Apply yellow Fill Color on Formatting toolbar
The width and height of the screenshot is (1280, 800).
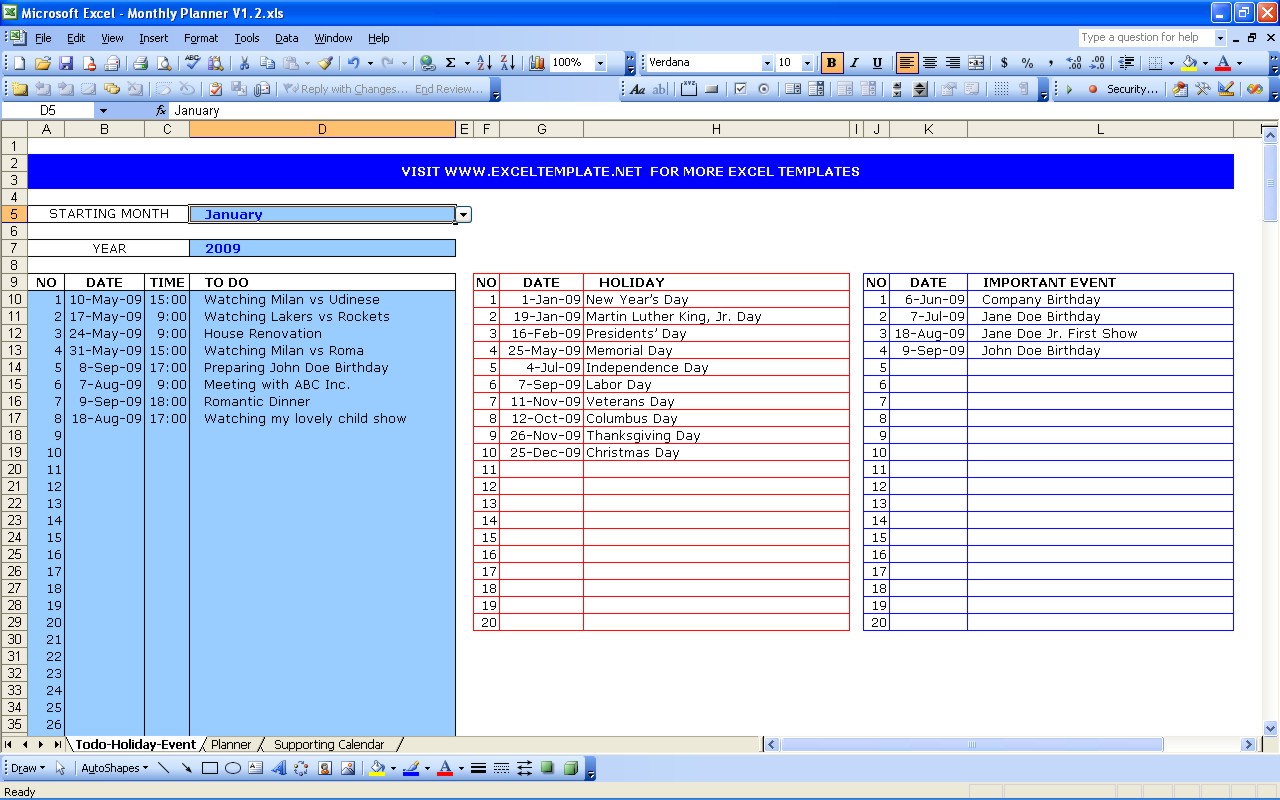click(1188, 63)
